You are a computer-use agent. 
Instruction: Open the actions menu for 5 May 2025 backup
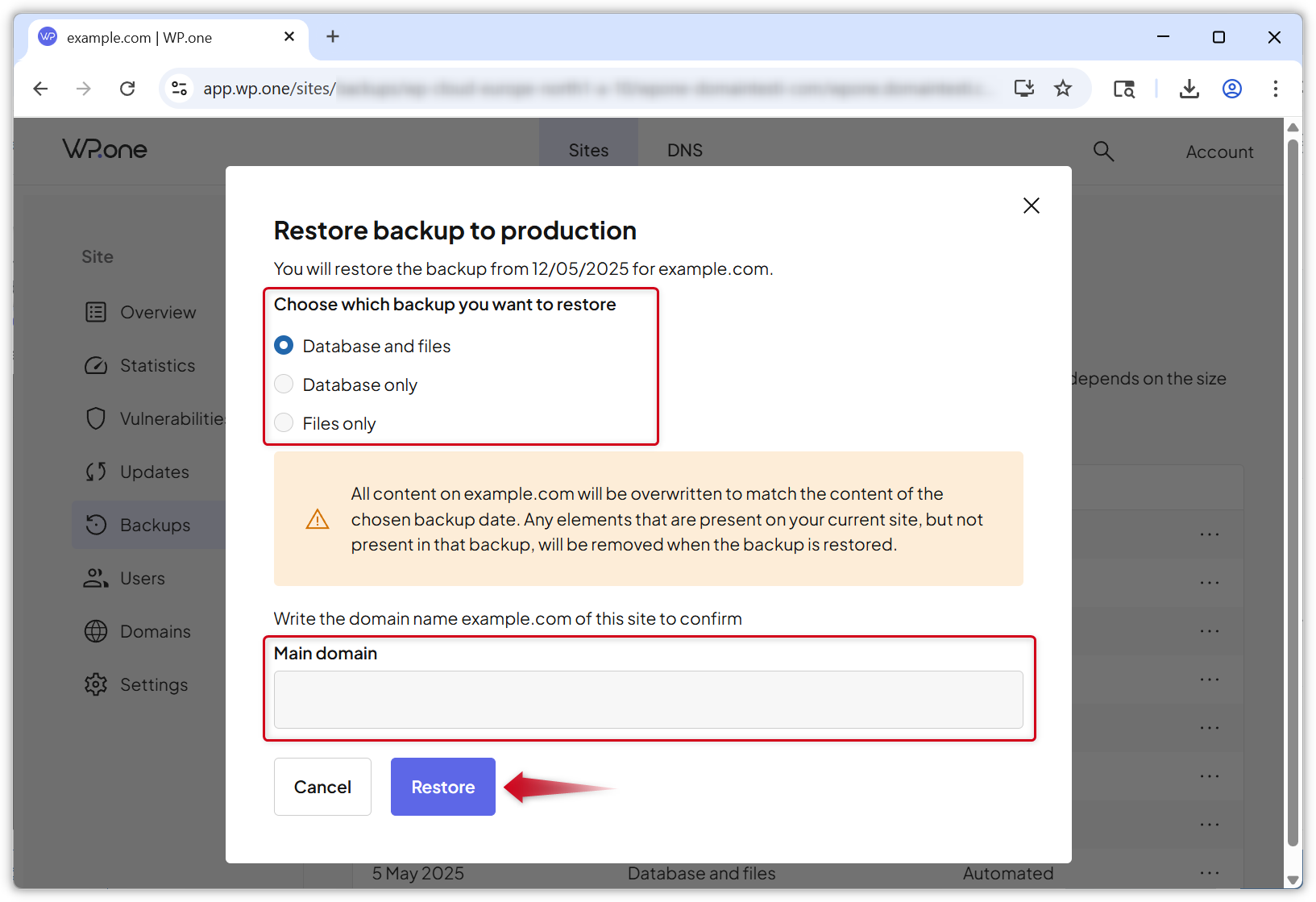point(1210,872)
